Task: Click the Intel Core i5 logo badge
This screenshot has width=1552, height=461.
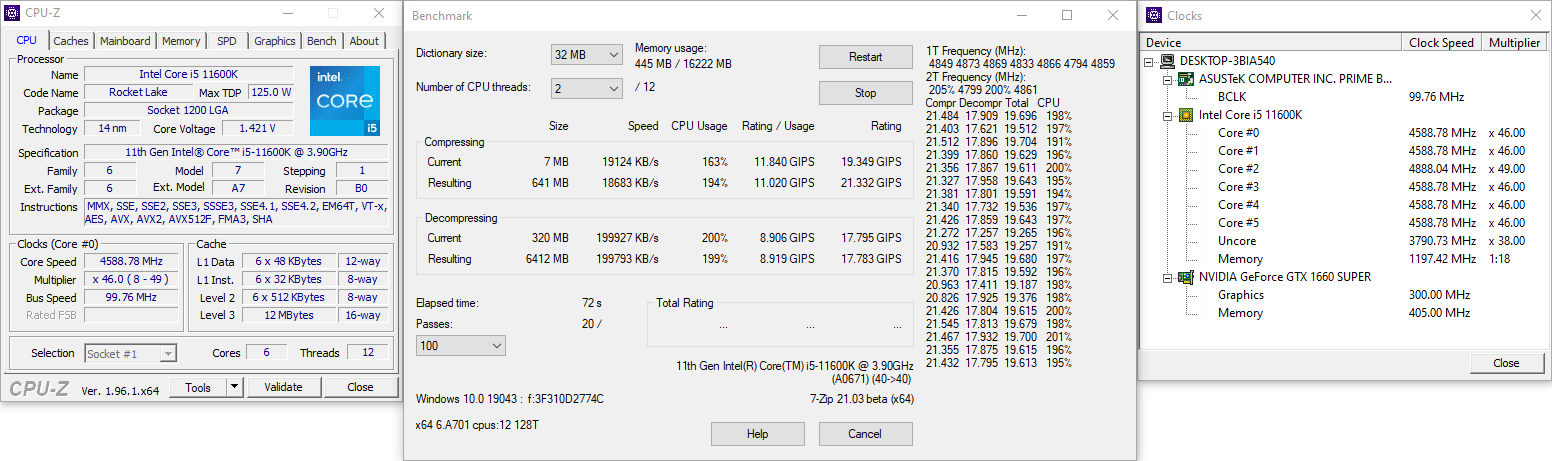Action: click(345, 101)
